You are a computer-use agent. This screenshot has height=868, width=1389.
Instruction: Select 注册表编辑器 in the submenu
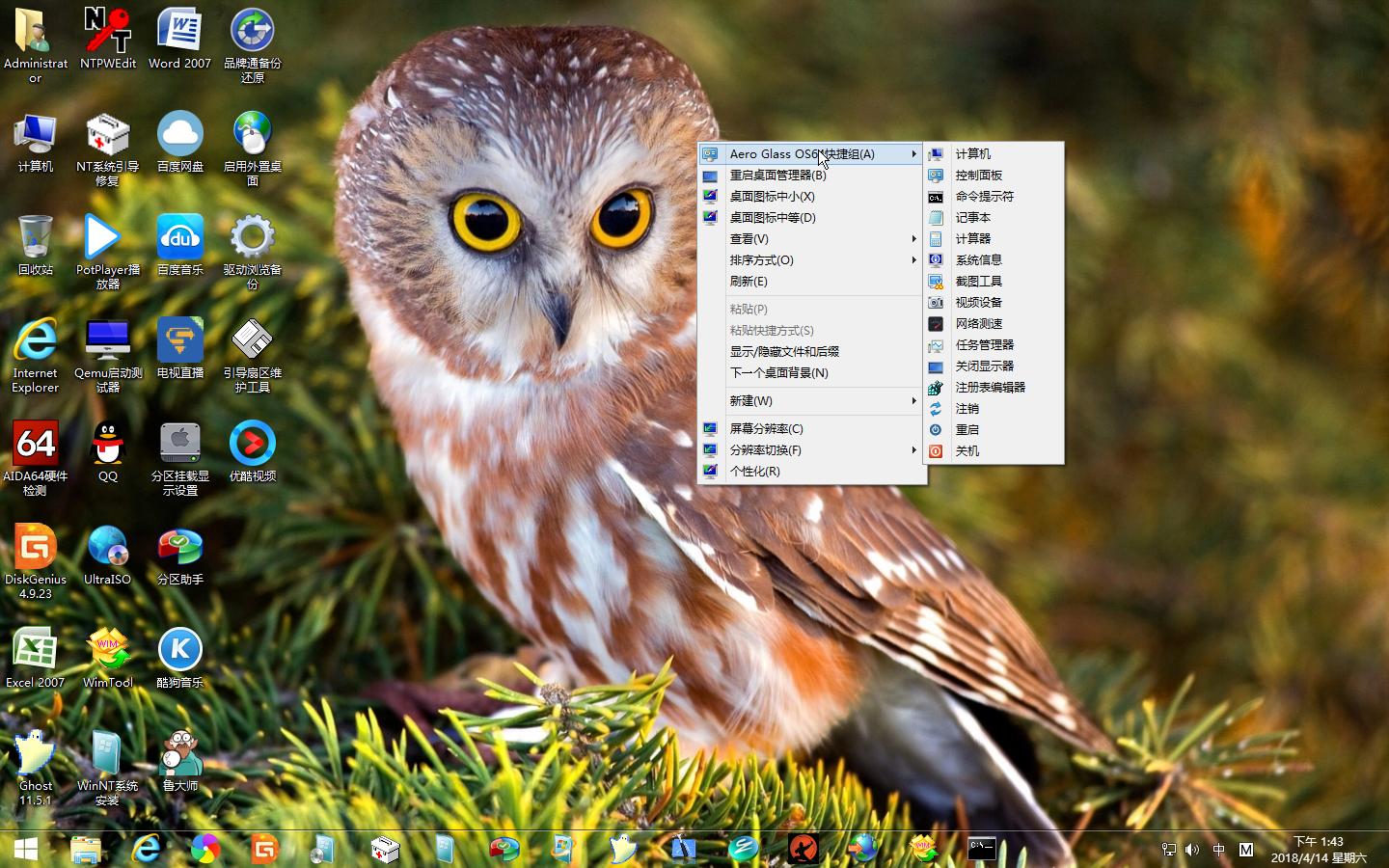click(994, 387)
